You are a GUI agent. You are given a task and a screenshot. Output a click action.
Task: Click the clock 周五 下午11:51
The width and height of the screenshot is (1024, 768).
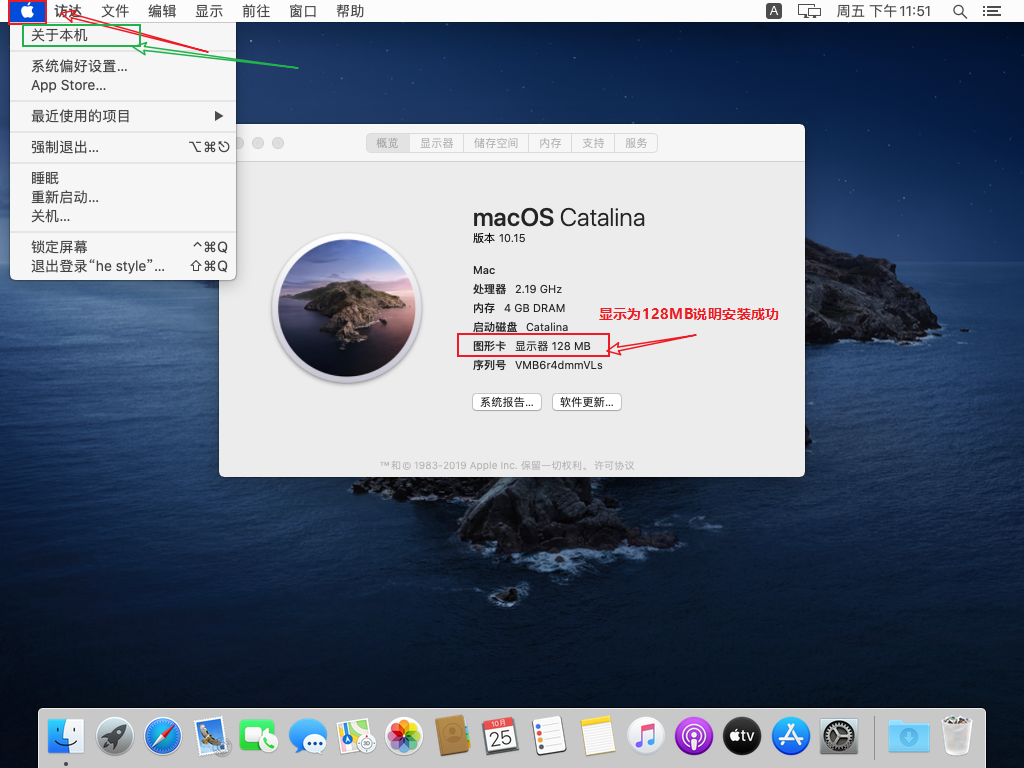(884, 11)
